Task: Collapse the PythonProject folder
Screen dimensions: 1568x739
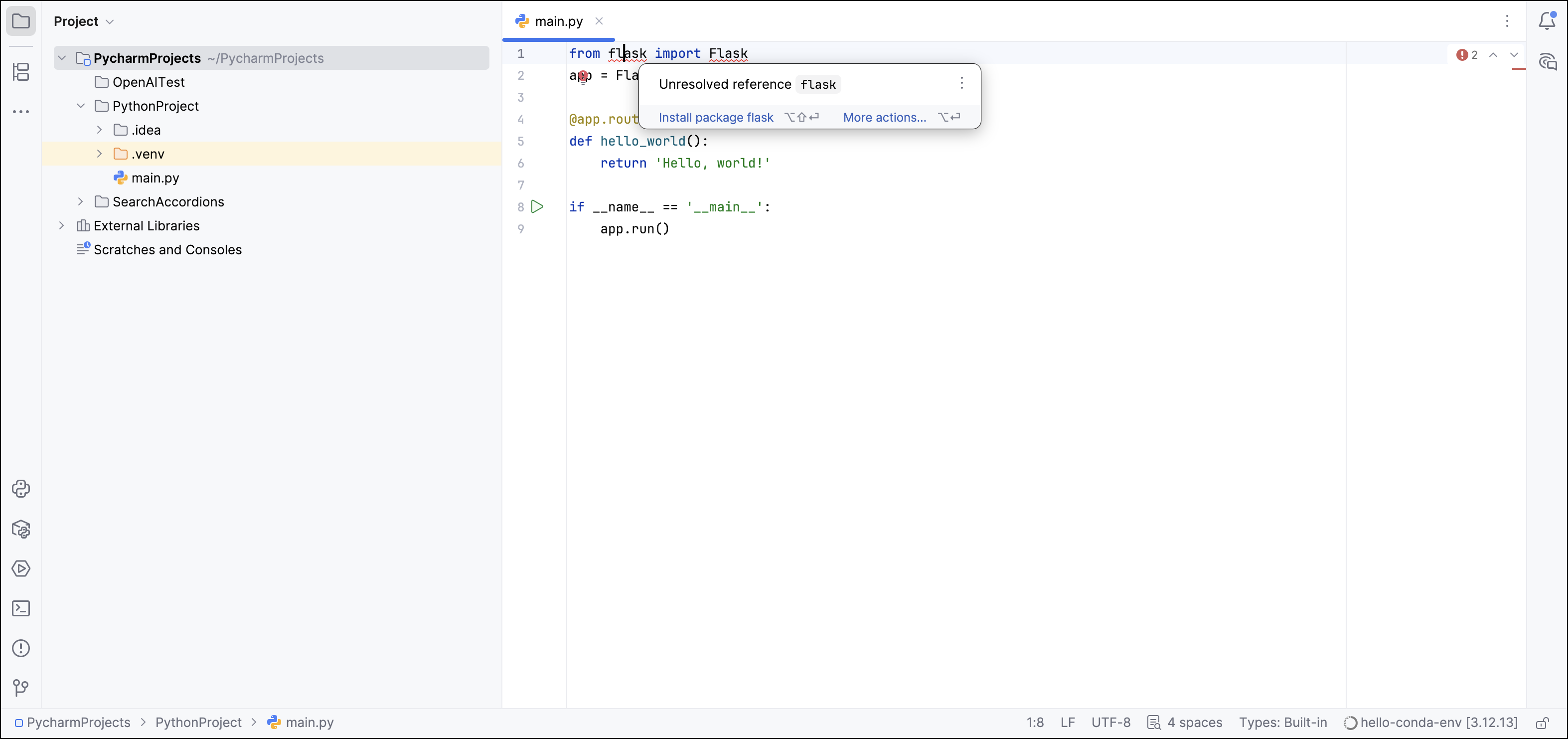Action: pyautogui.click(x=80, y=106)
